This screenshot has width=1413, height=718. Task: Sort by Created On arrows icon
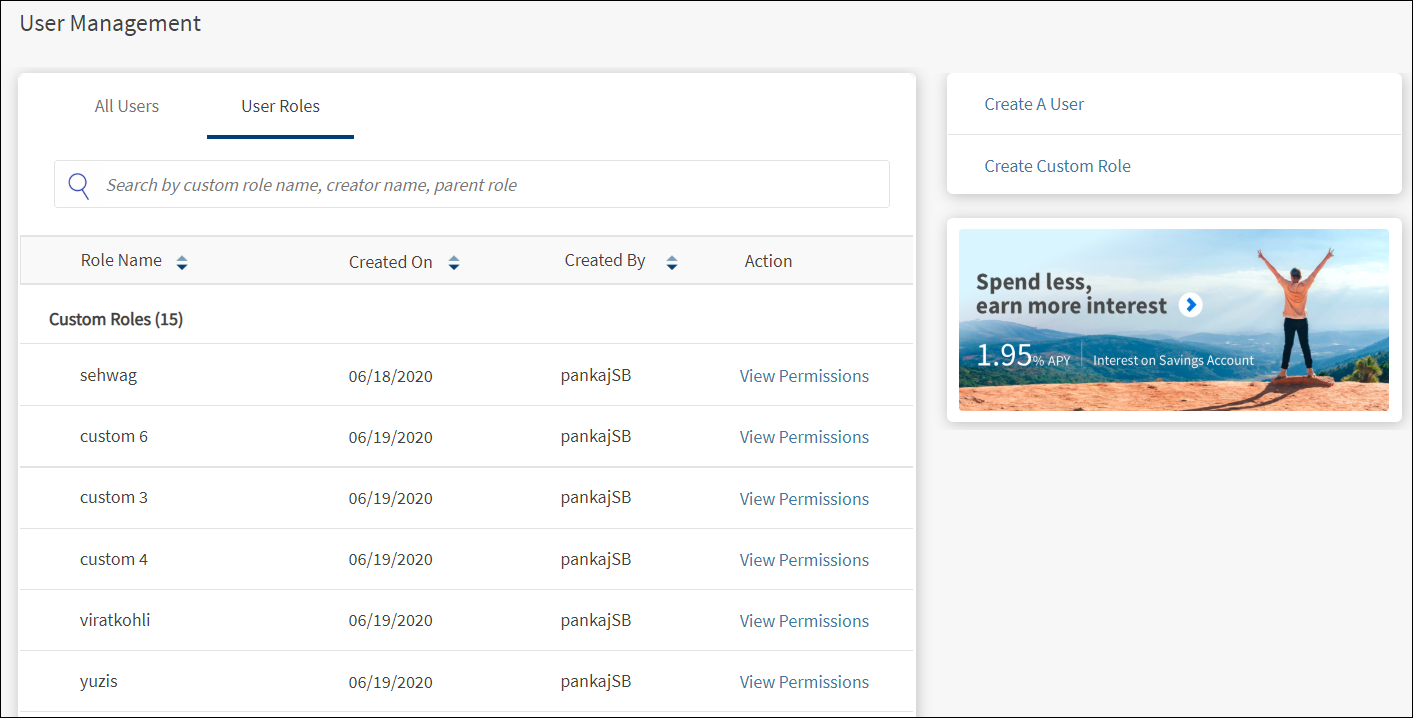point(454,263)
